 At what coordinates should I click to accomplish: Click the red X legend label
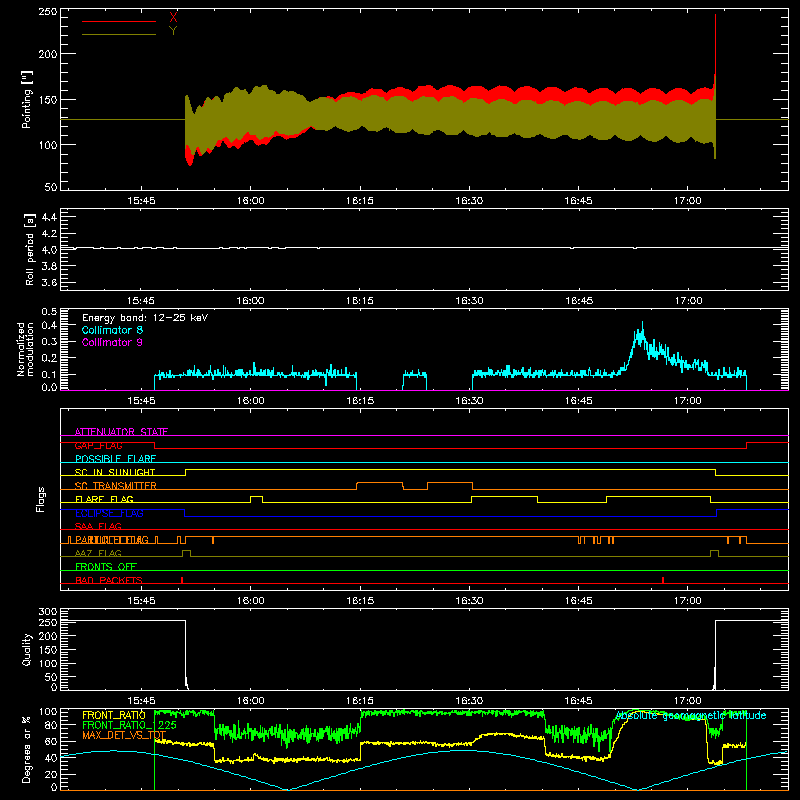(x=173, y=17)
